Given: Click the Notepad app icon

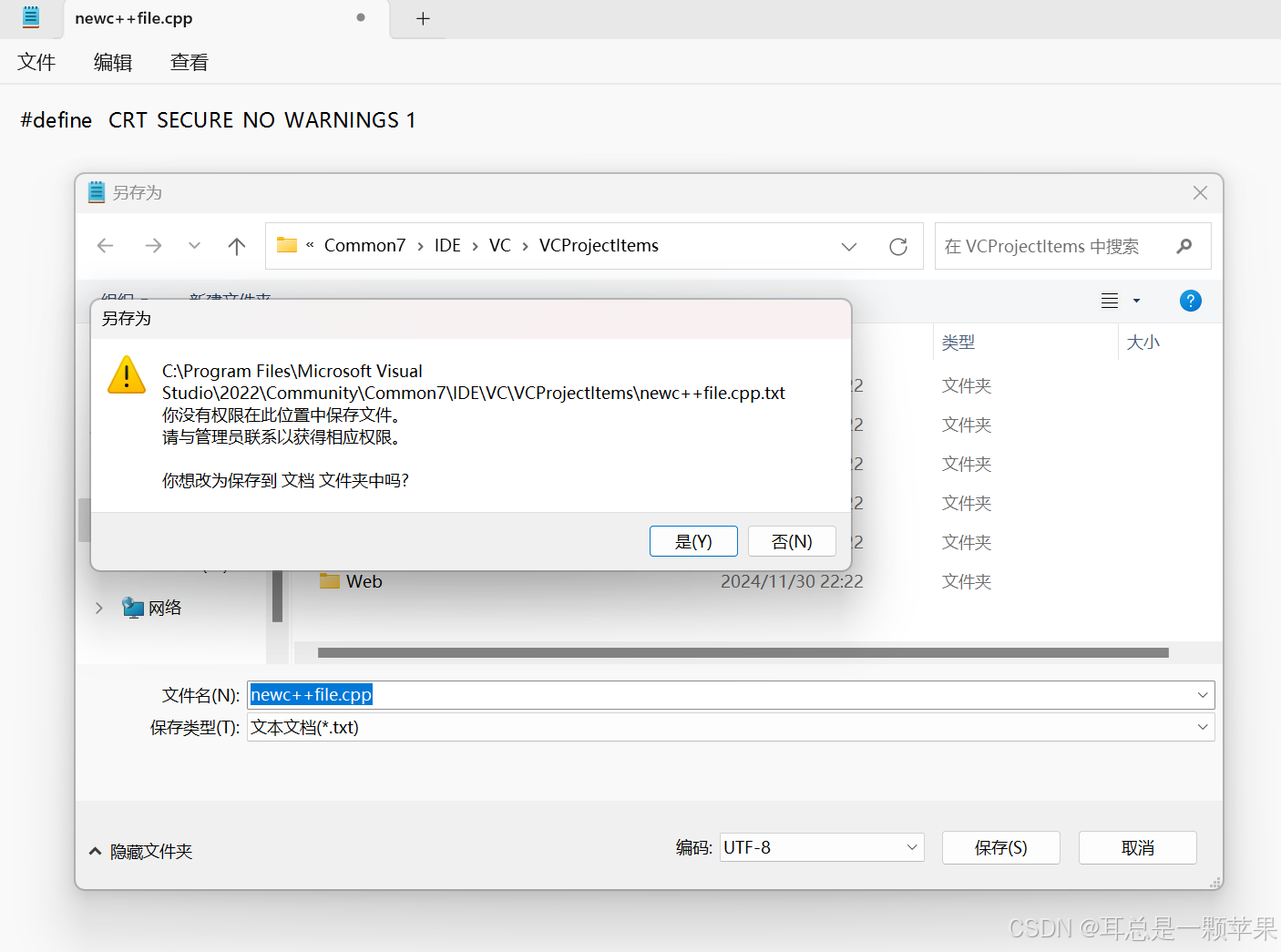Looking at the screenshot, I should tap(31, 17).
